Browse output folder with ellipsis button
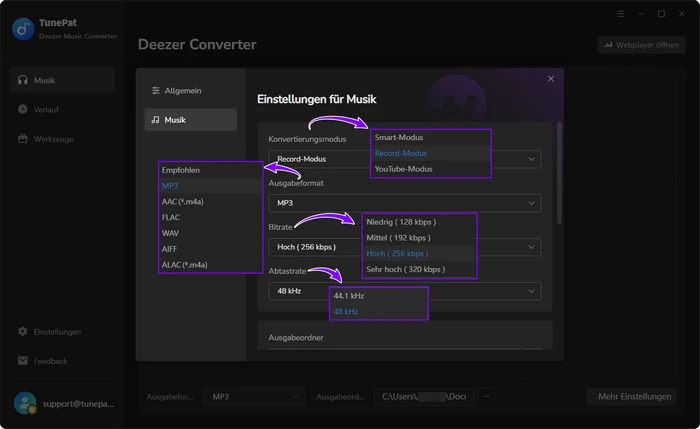700x429 pixels. (486, 396)
